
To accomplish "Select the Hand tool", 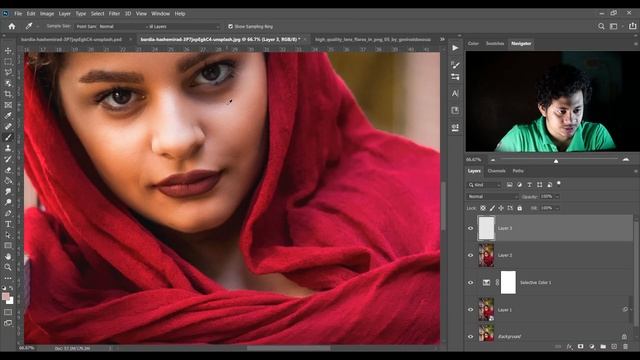I will point(8,256).
